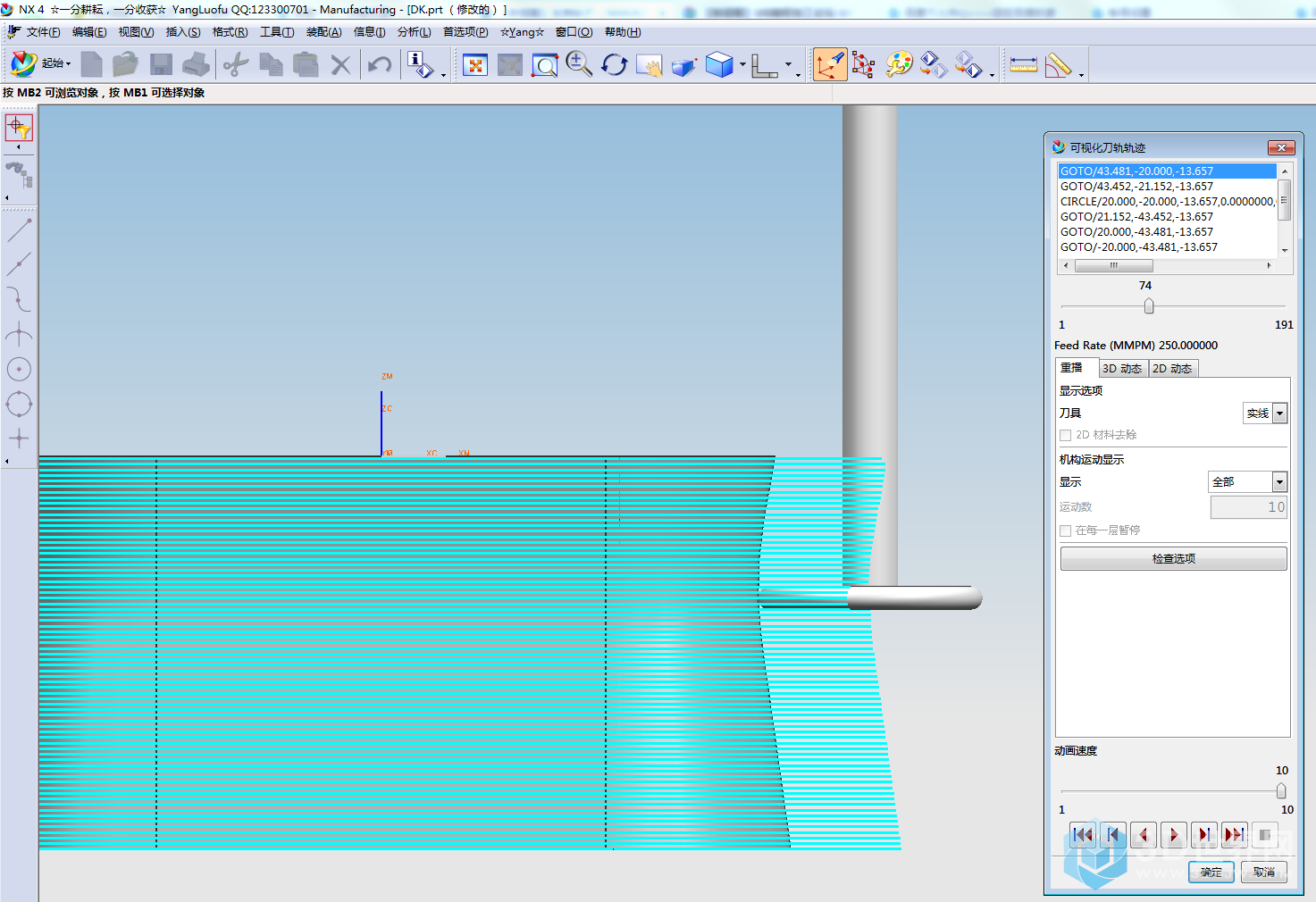Click the Print icon in toolbar

(196, 64)
